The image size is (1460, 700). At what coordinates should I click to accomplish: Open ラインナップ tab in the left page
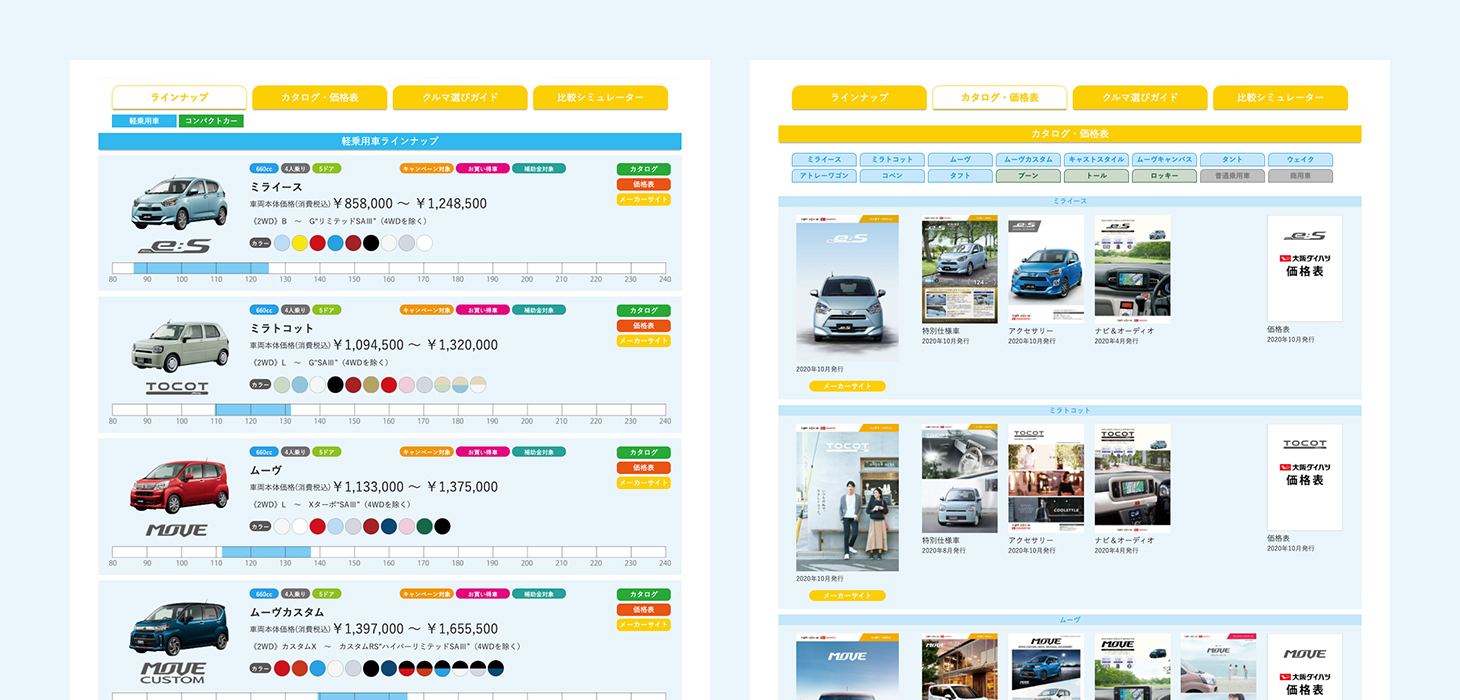179,97
